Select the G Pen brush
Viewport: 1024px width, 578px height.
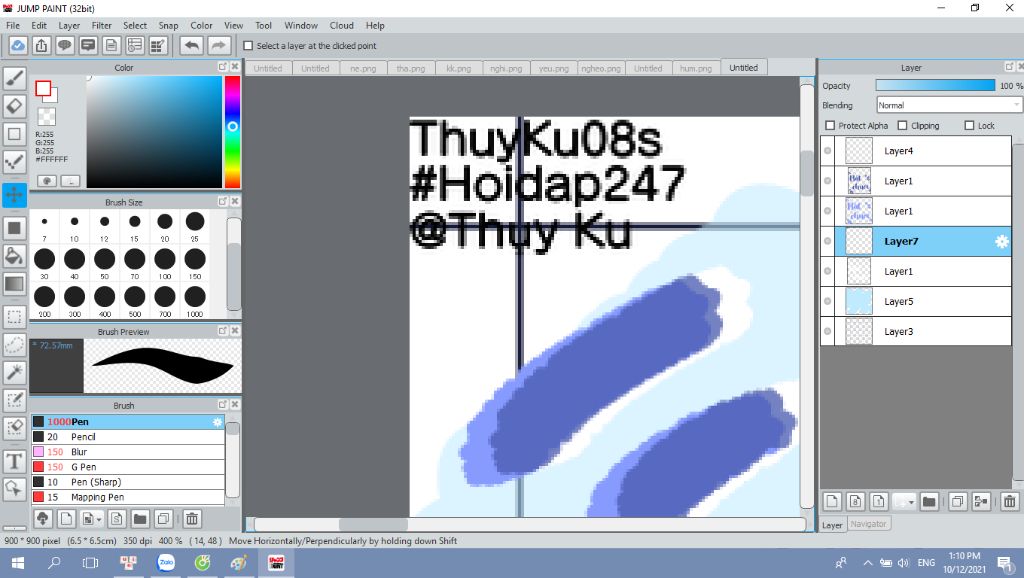tap(128, 467)
